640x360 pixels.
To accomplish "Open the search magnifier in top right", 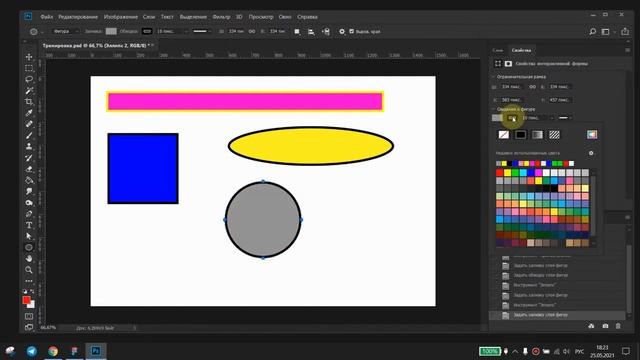I will click(593, 31).
